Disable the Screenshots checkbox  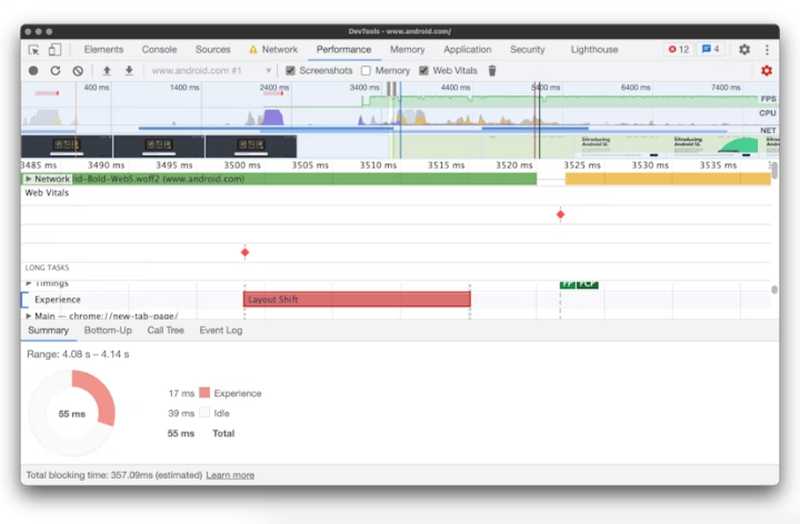[x=291, y=71]
